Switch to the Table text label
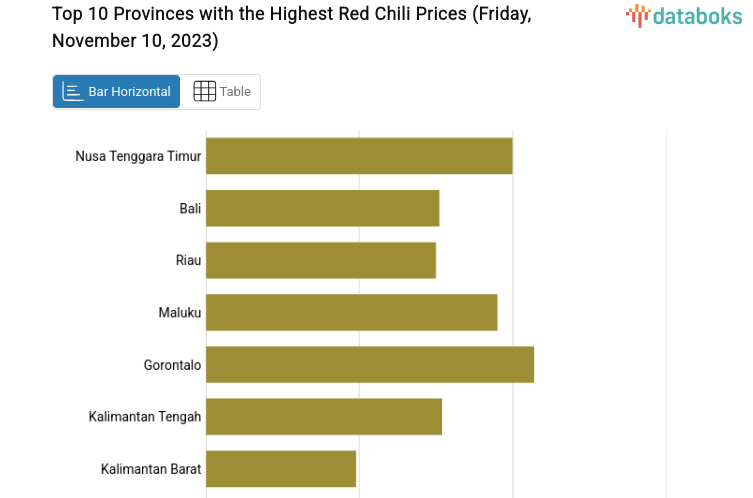Image resolution: width=753 pixels, height=498 pixels. point(236,92)
